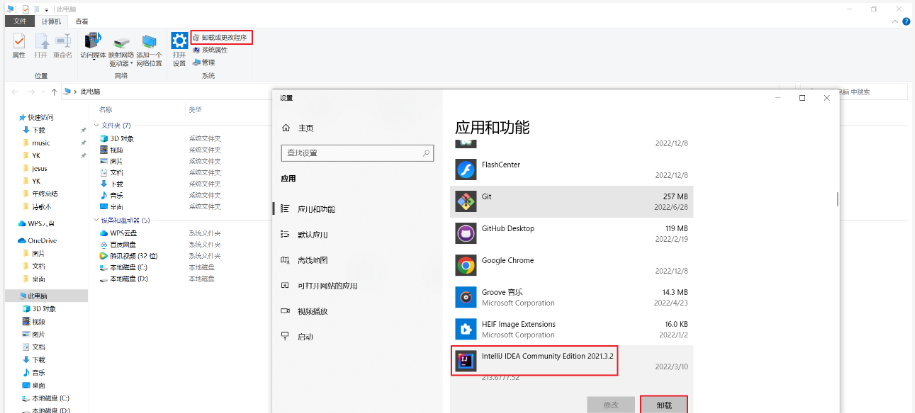915x413 pixels.
Task: Click the FlashCenter app icon
Action: (466, 170)
